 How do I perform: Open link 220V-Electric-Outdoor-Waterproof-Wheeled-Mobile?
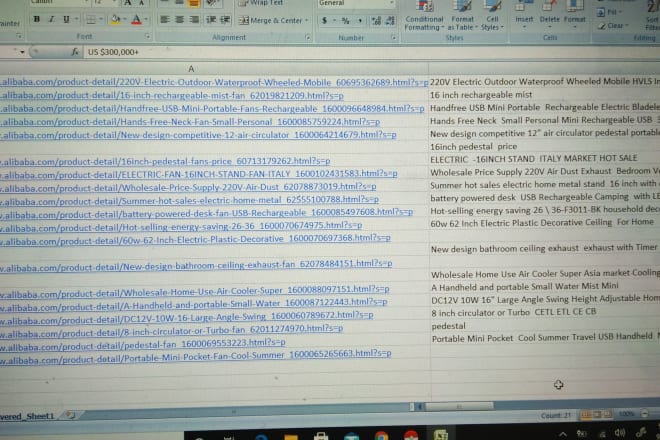point(214,82)
